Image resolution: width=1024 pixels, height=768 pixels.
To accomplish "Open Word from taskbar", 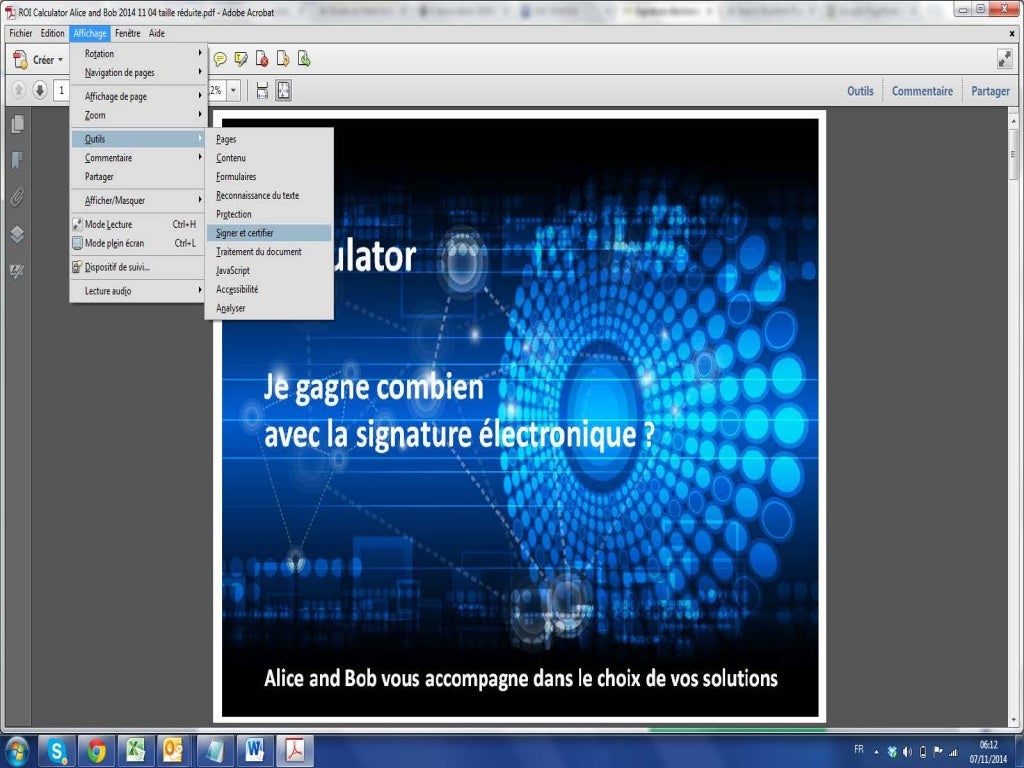I will (253, 751).
